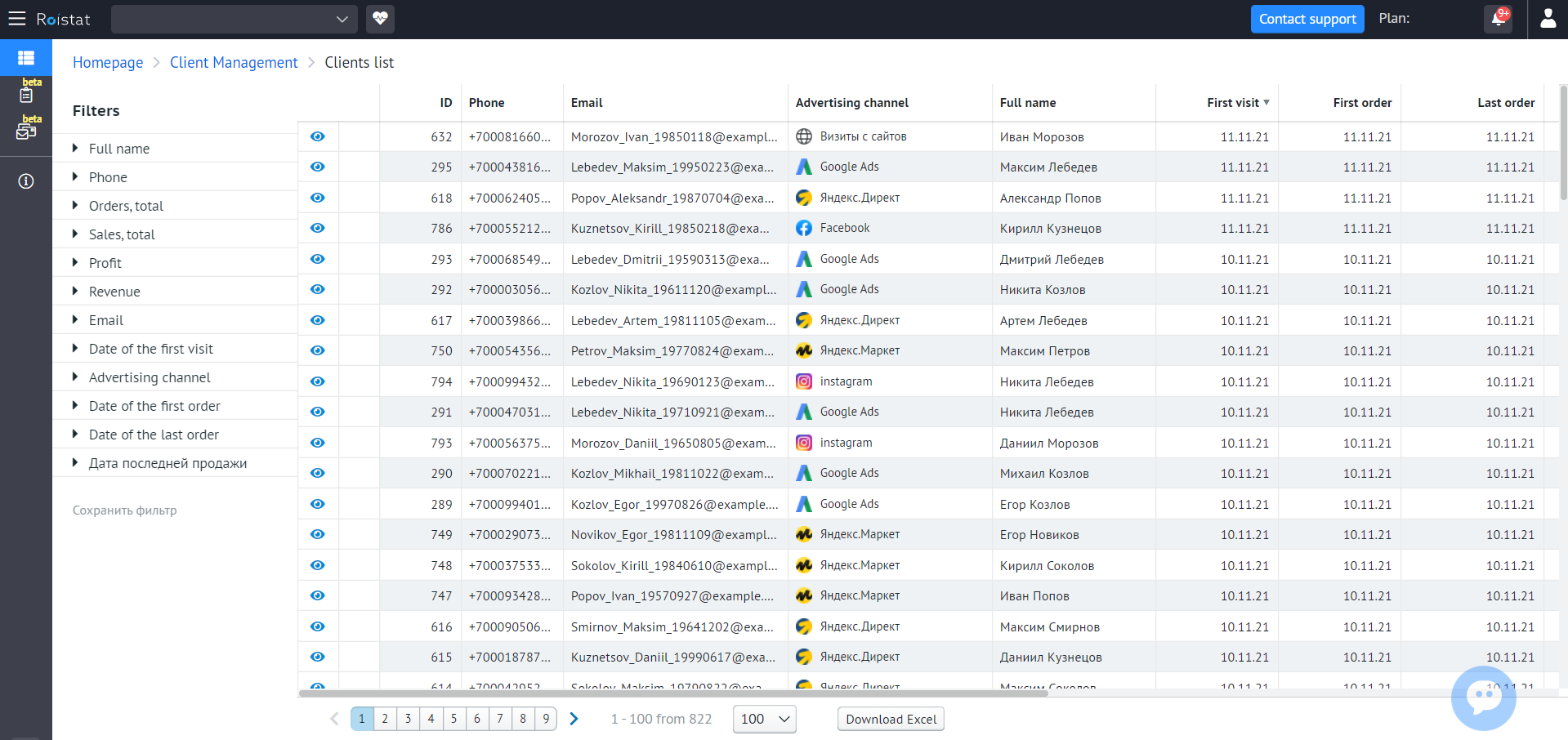Select the table view sidebar icon
Image resolution: width=1568 pixels, height=740 pixels.
coord(26,58)
